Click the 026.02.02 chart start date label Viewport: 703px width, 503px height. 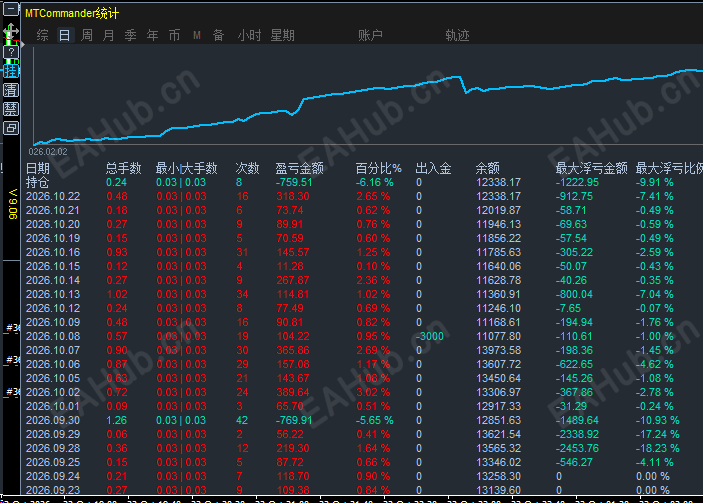pyautogui.click(x=48, y=152)
